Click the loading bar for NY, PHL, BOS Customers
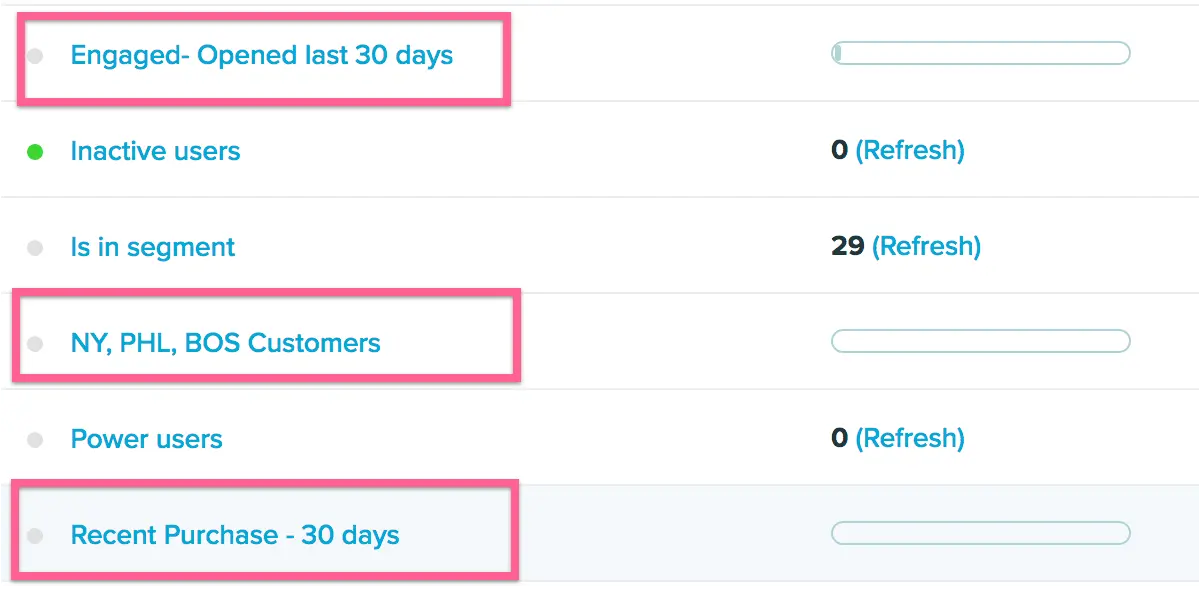Viewport: 1199px width, 591px height. [980, 342]
